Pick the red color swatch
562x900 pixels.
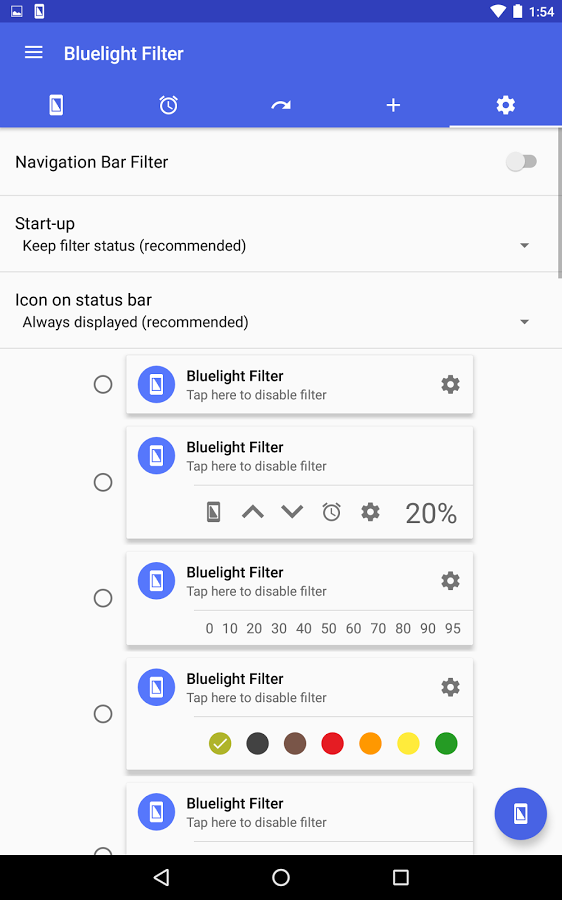click(332, 743)
